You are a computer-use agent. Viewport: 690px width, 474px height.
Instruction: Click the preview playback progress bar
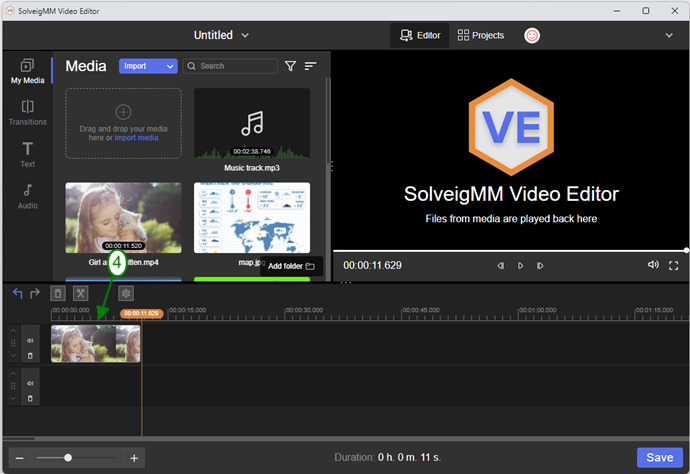pyautogui.click(x=510, y=250)
